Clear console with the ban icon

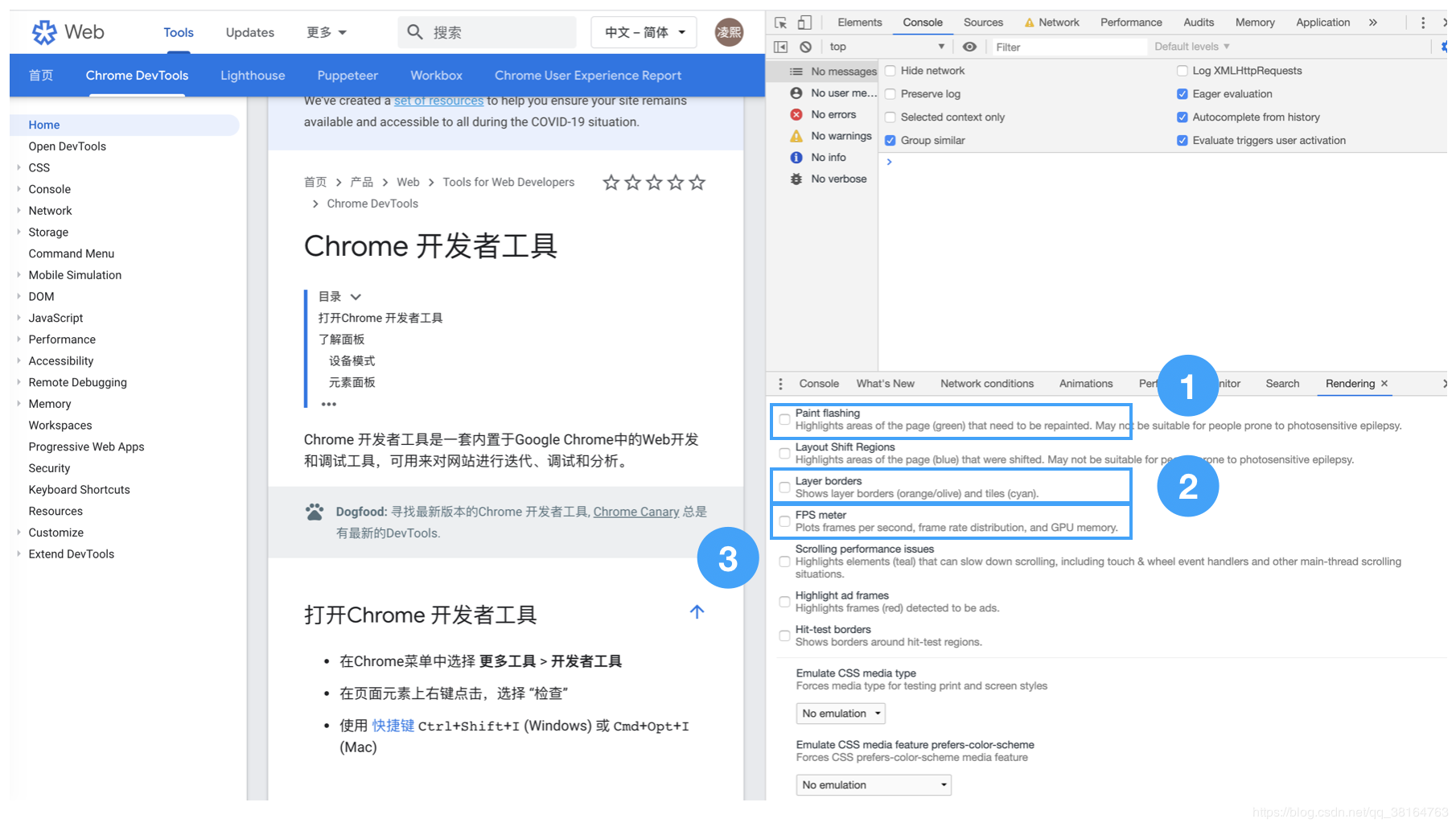point(805,47)
